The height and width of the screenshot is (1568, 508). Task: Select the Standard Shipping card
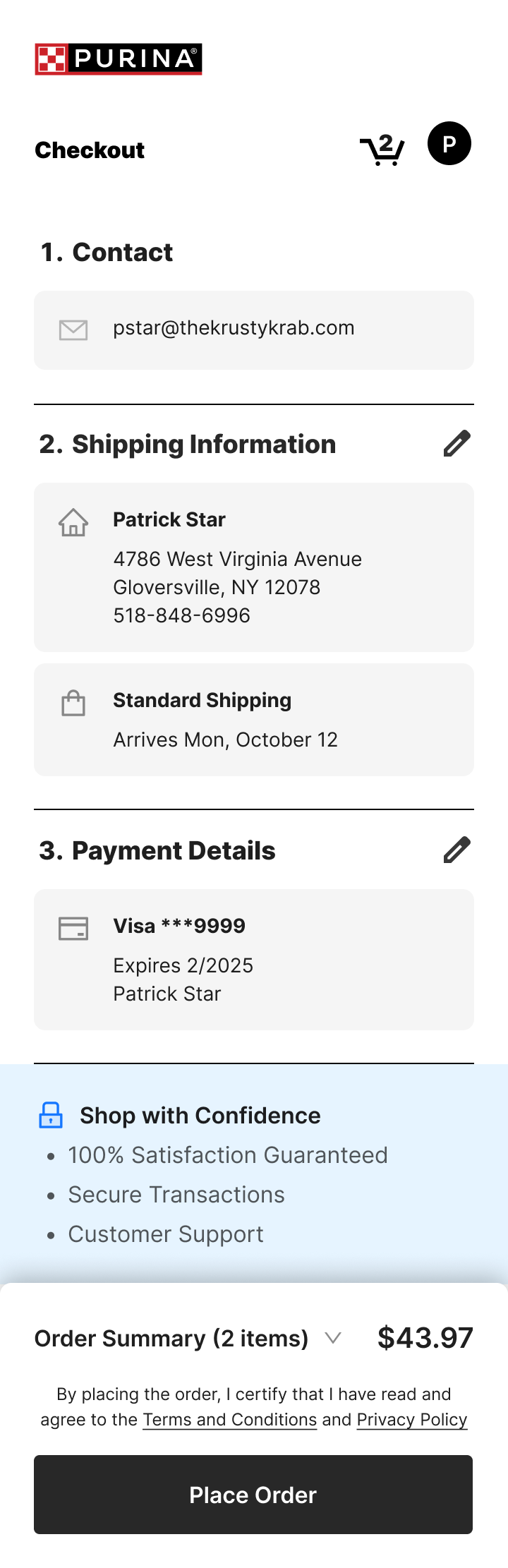click(x=254, y=720)
